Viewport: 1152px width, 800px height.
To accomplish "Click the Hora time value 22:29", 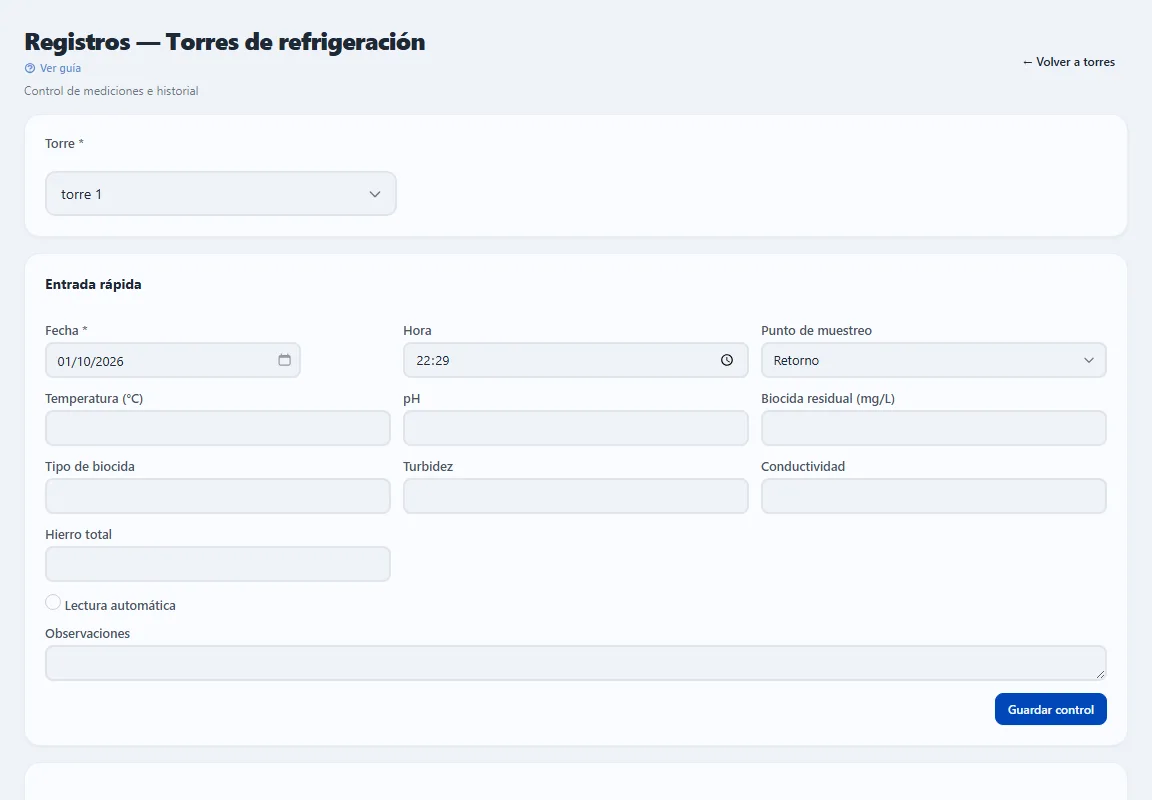I will pyautogui.click(x=433, y=361).
